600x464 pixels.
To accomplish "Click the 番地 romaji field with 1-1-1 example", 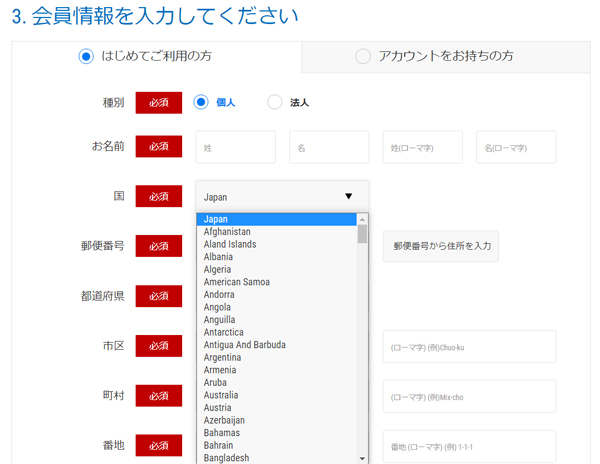I will (x=470, y=447).
